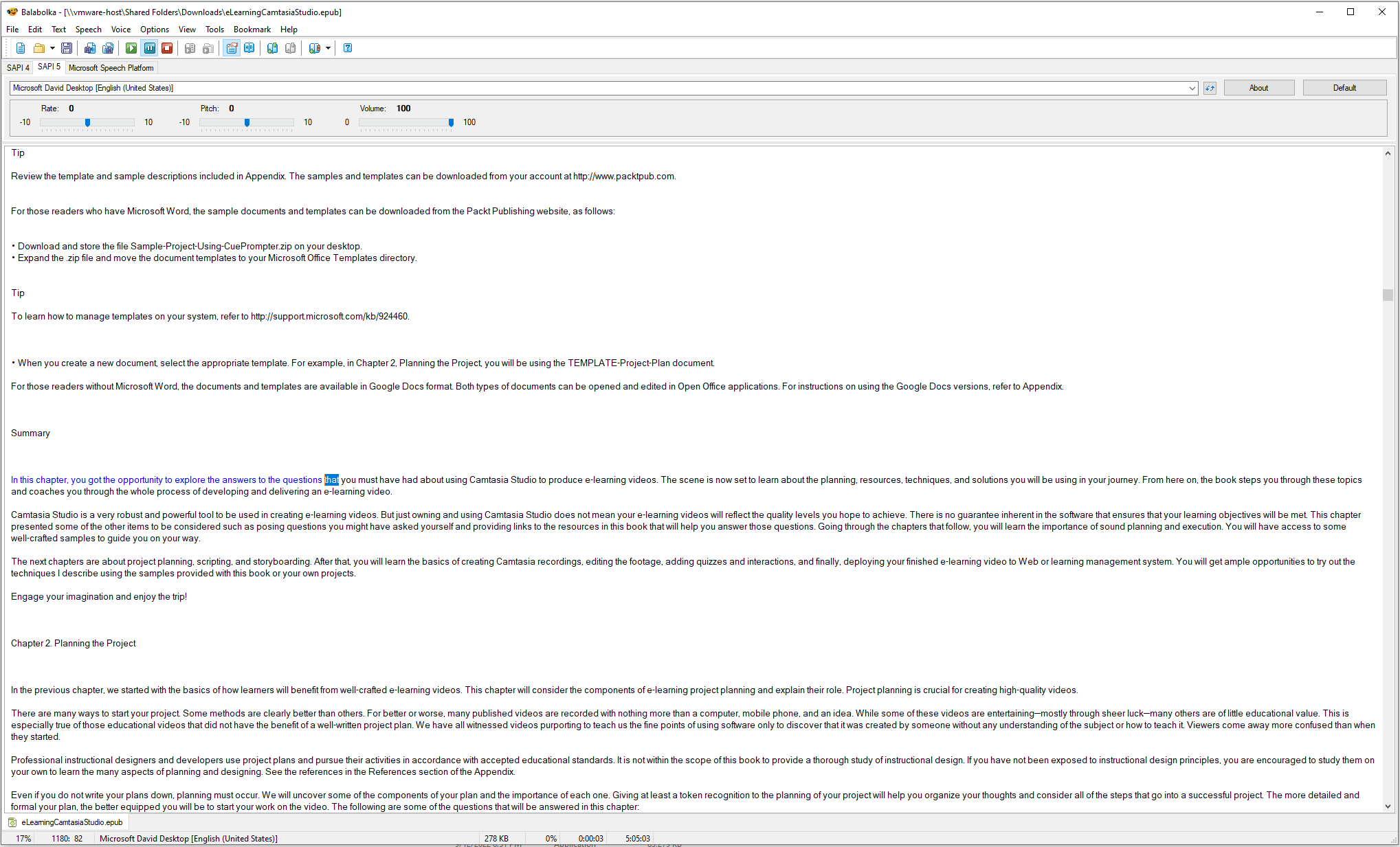Viewport: 1400px width, 847px height.
Task: Pause the speech playback
Action: pos(149,48)
